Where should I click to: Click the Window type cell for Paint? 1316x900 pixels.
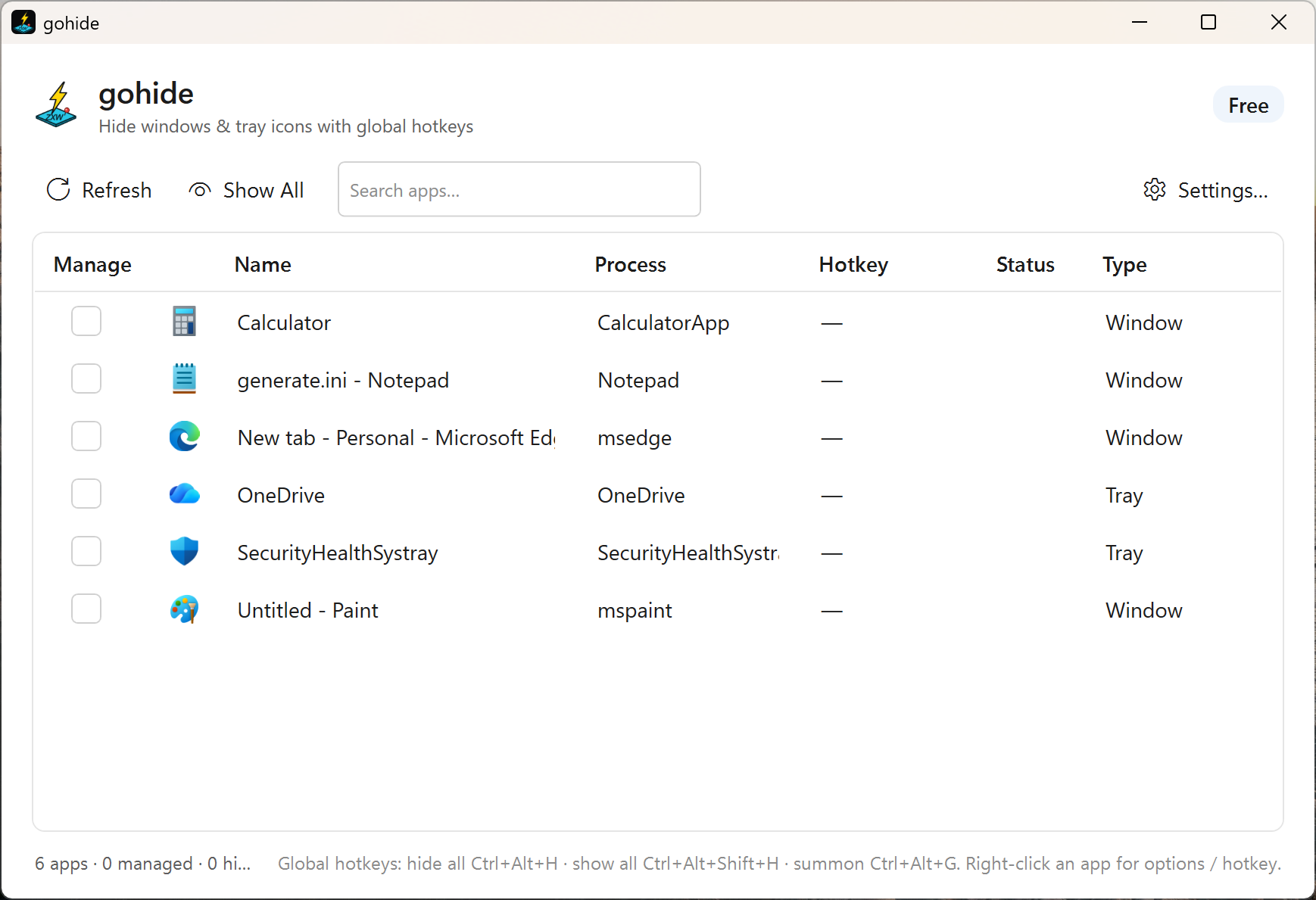1143,610
